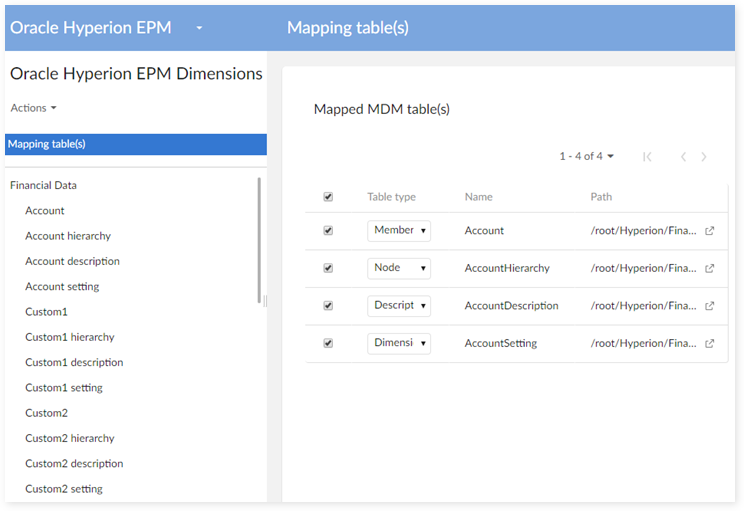Open the Oracle Hyperion EPM dropdown arrow
Screen dimensions: 744x511
click(199, 28)
